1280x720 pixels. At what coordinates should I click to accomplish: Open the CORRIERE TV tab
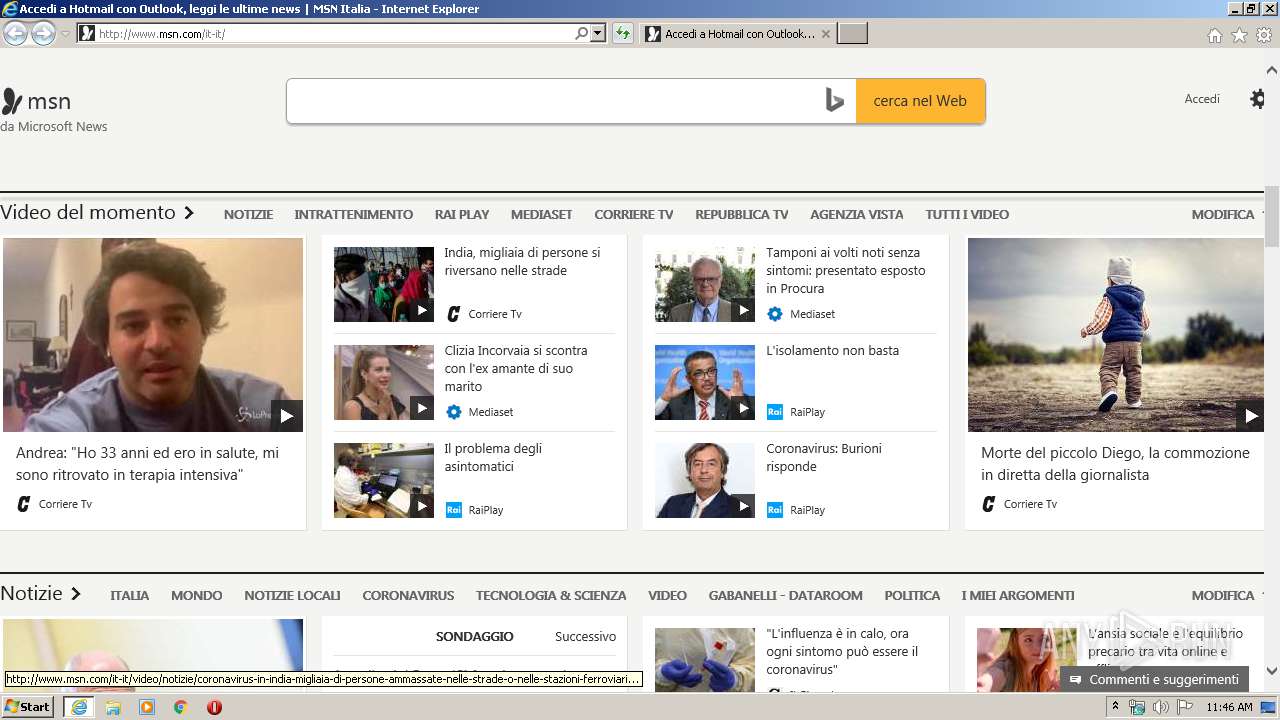[x=634, y=214]
